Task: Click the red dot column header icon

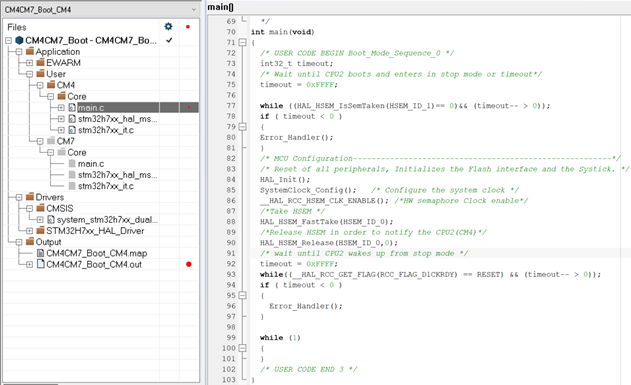Action: (188, 27)
